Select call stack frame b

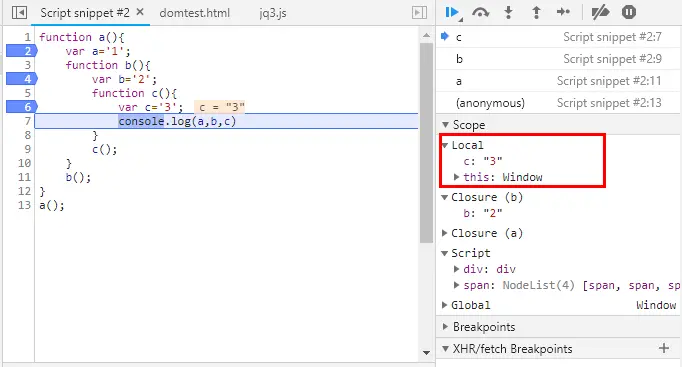(558, 59)
